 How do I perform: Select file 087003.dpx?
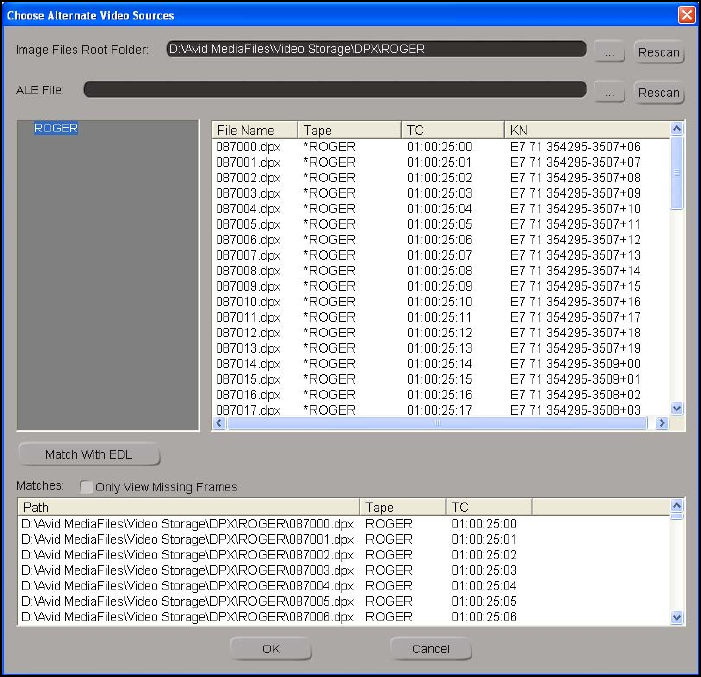249,193
